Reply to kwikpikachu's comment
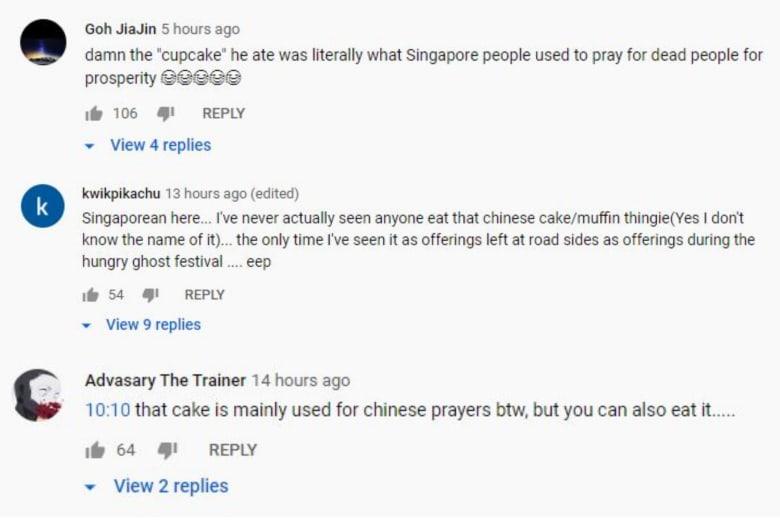The width and height of the screenshot is (780, 520). point(204,295)
